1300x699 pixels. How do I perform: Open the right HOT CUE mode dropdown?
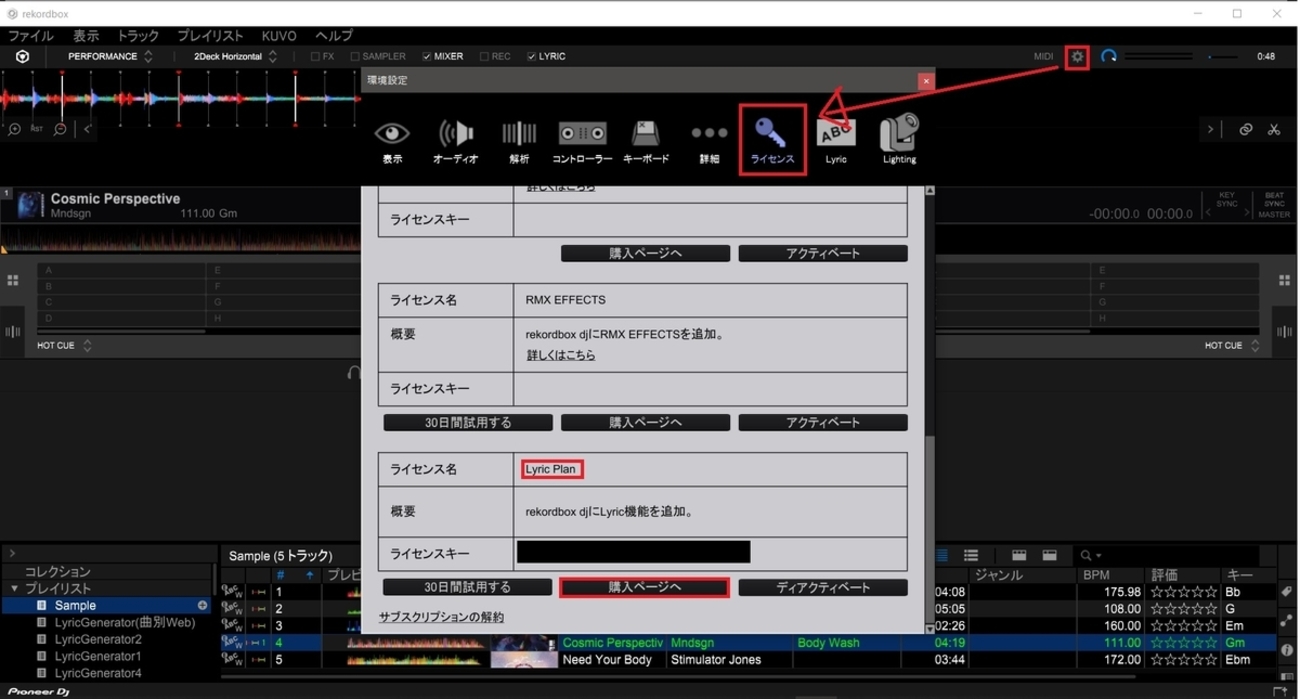coord(1233,346)
